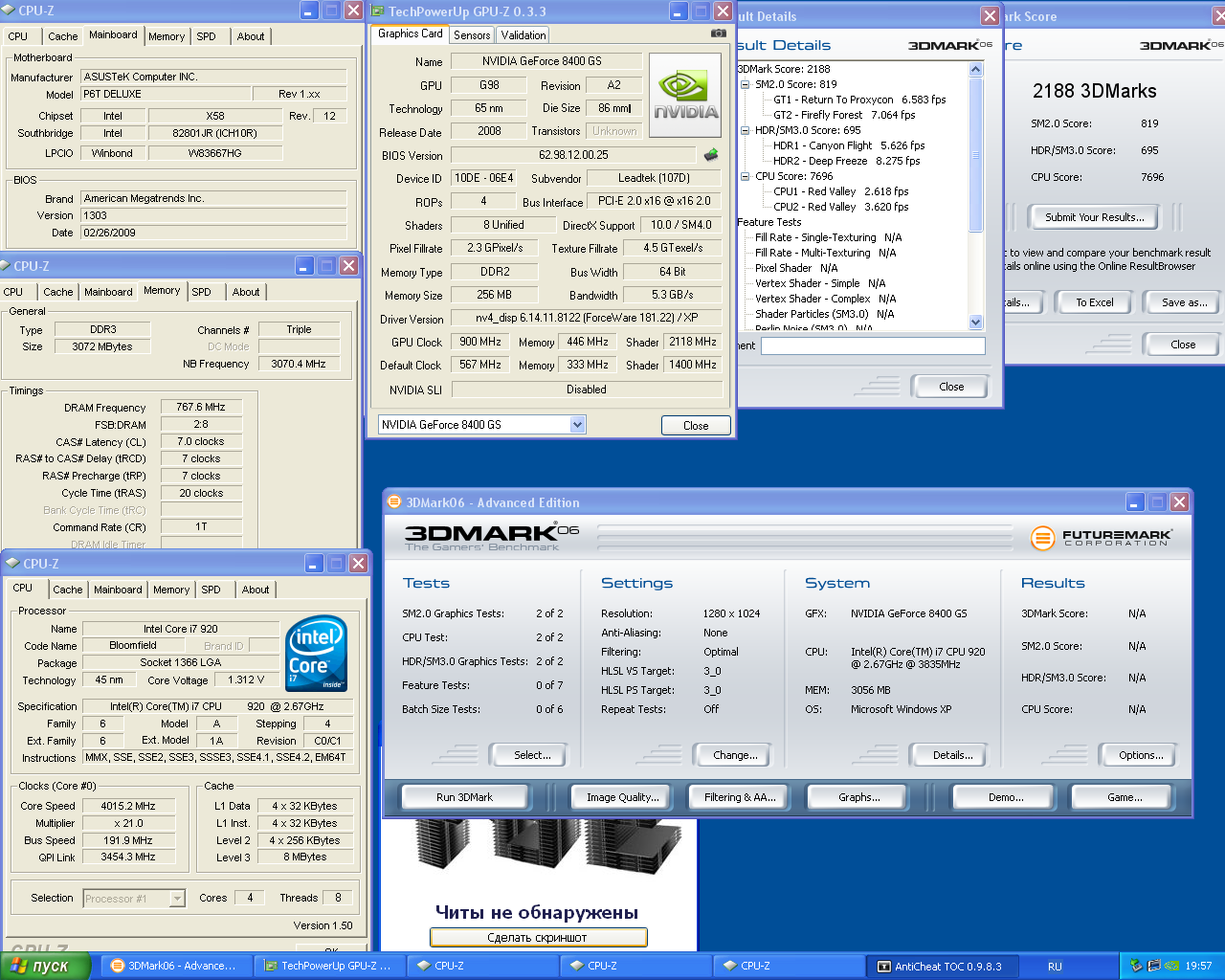
Task: Switch to the Sensors tab in GPU-Z
Action: [472, 35]
